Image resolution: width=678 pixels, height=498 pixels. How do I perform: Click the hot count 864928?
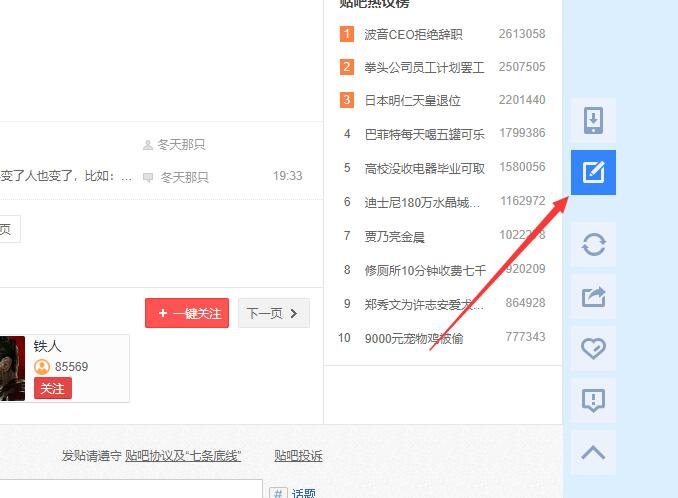point(525,303)
